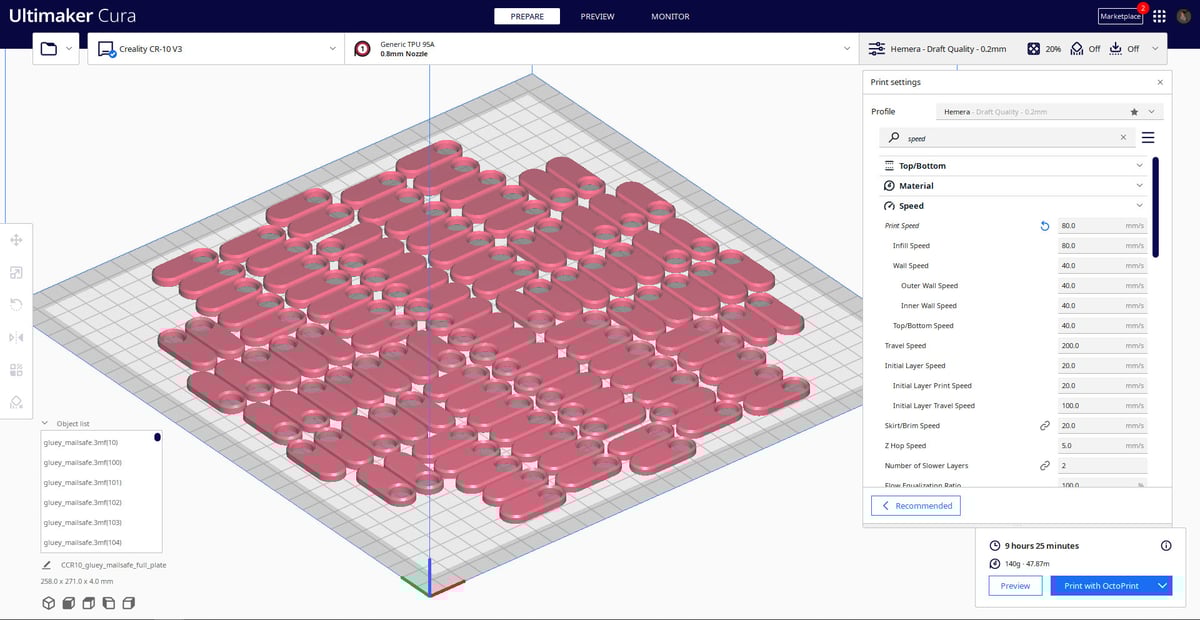Collapse print settings panel header chevron
1200x620 pixels.
pos(1156,49)
